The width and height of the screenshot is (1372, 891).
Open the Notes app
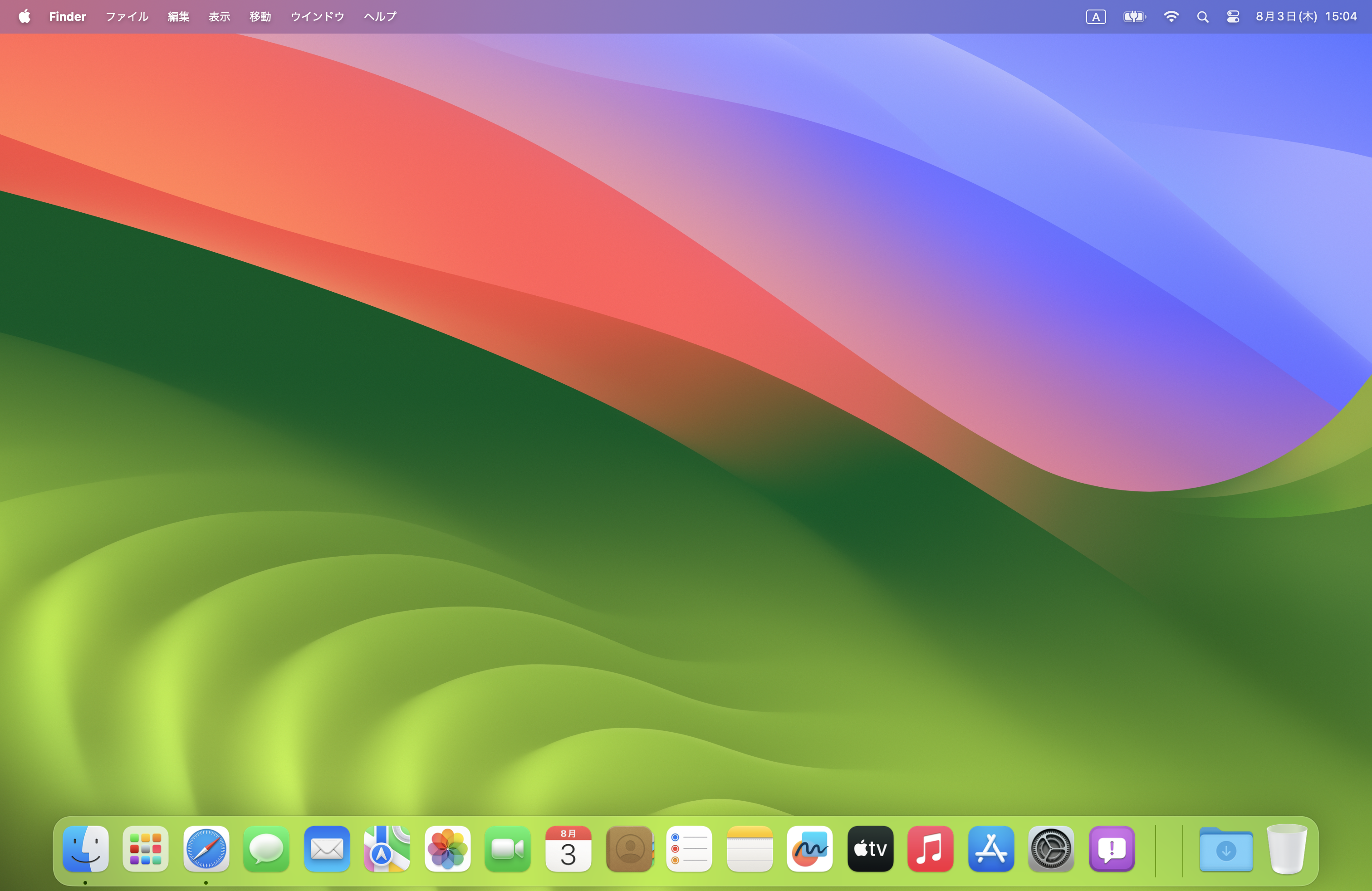point(750,849)
